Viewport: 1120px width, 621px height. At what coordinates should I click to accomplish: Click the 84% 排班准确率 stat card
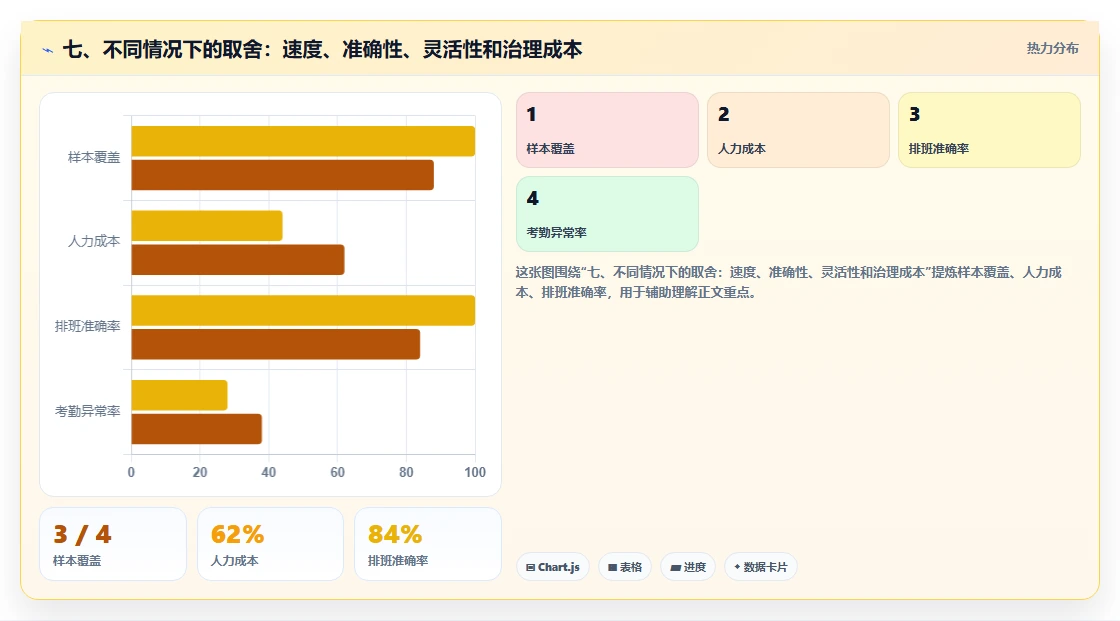point(428,544)
